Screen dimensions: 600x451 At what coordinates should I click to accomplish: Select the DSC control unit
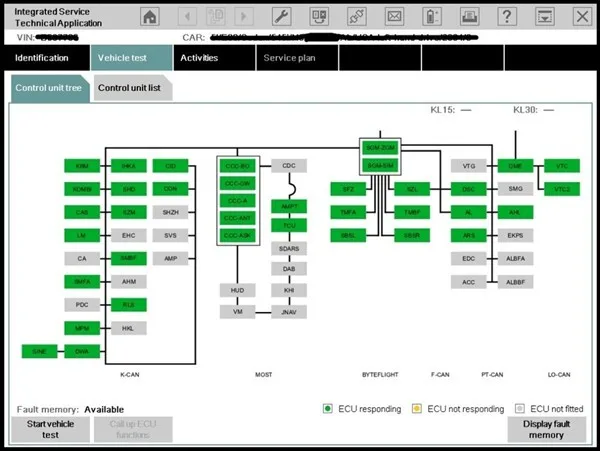[x=469, y=189]
